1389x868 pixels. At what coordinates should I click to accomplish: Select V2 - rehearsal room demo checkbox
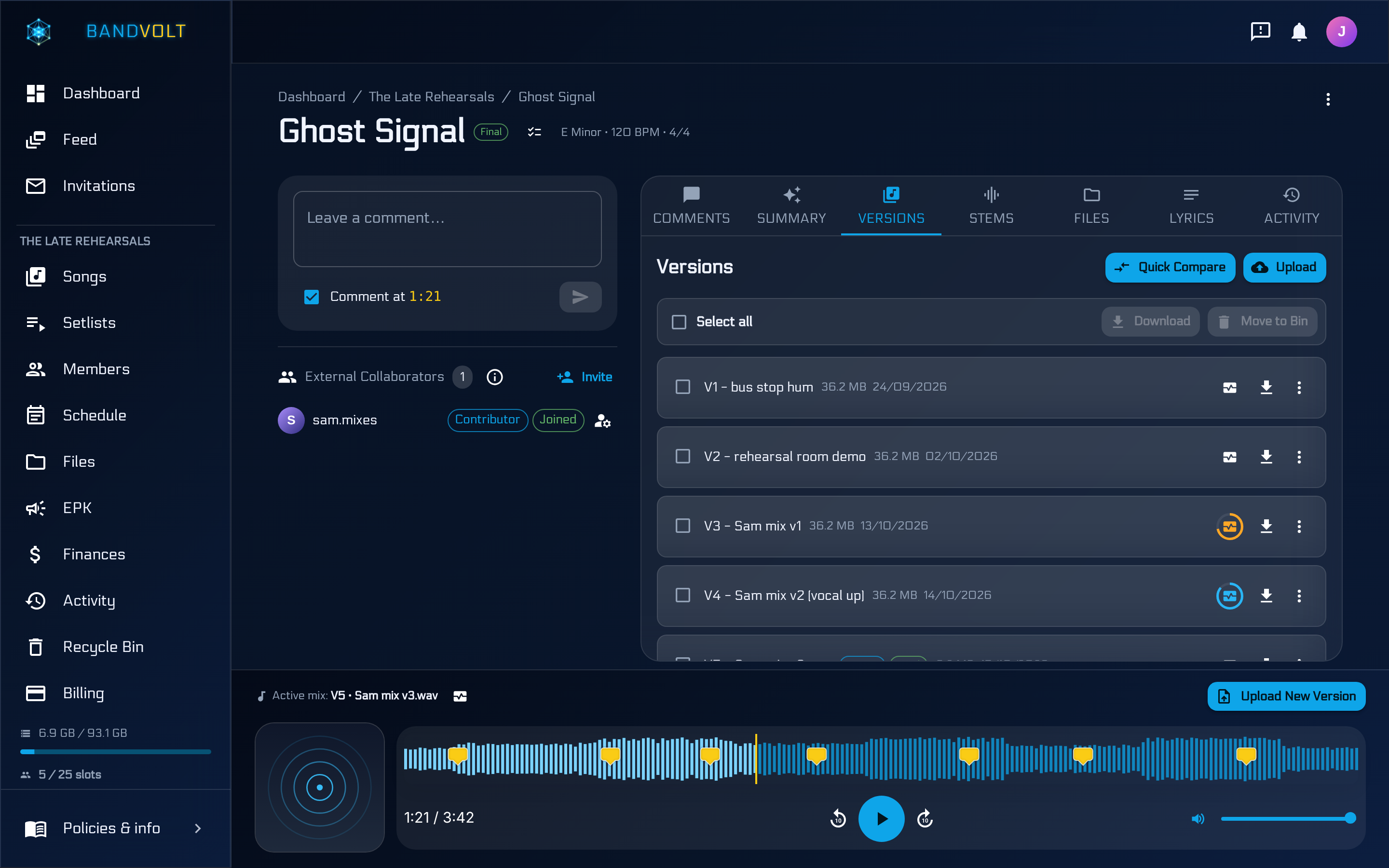(682, 457)
